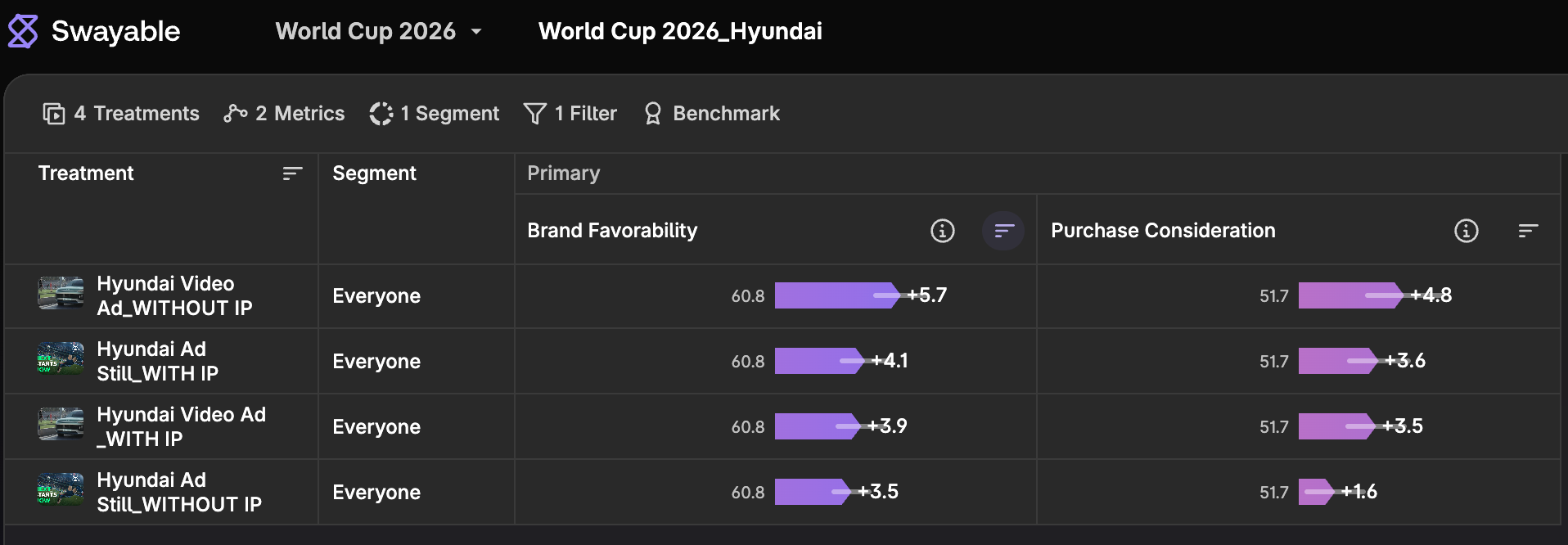Screen dimensions: 1568x545
Task: Open thumbnail for Hyundai Ad Still_WITHOUT IP
Action: [x=61, y=489]
